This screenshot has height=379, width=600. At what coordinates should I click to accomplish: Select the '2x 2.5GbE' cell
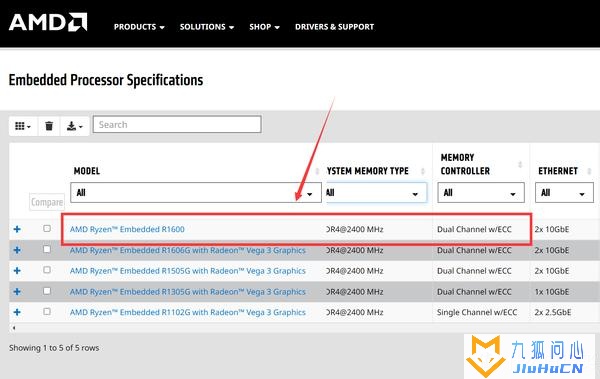pos(553,312)
